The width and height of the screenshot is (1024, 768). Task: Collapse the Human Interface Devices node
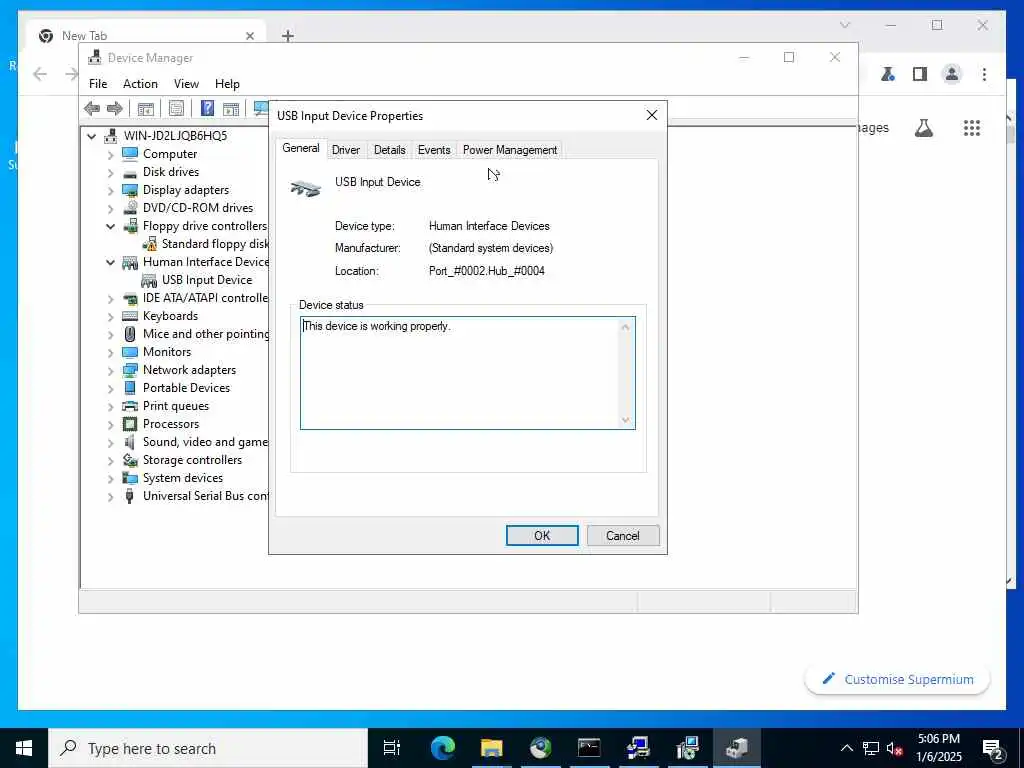[x=110, y=263]
